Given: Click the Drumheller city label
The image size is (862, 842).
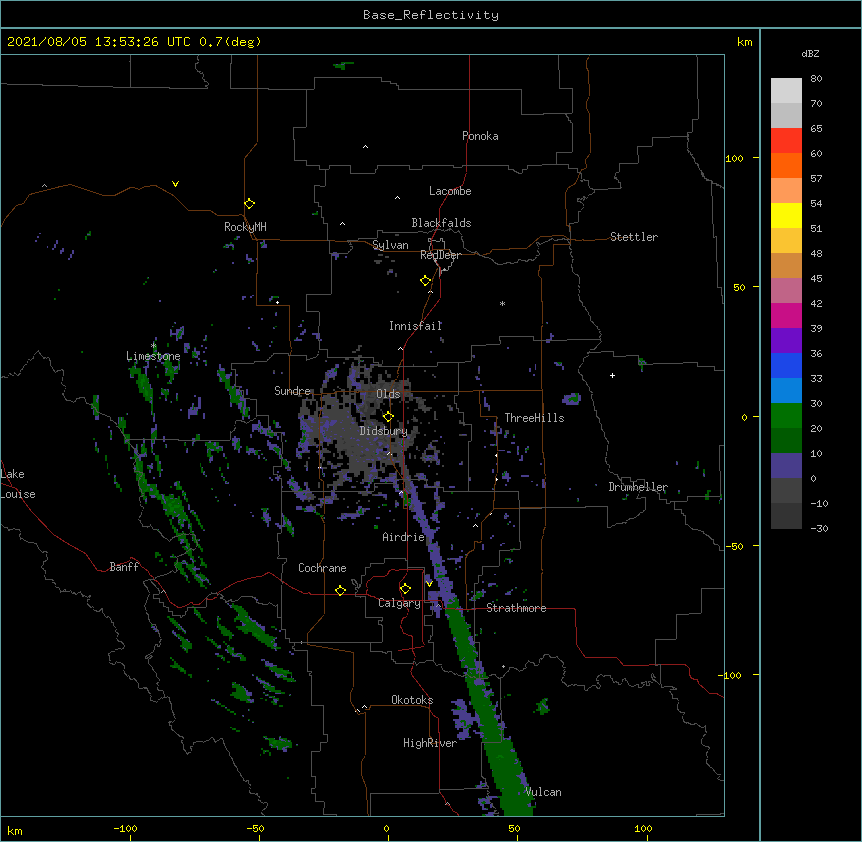Looking at the screenshot, I should click(x=638, y=487).
